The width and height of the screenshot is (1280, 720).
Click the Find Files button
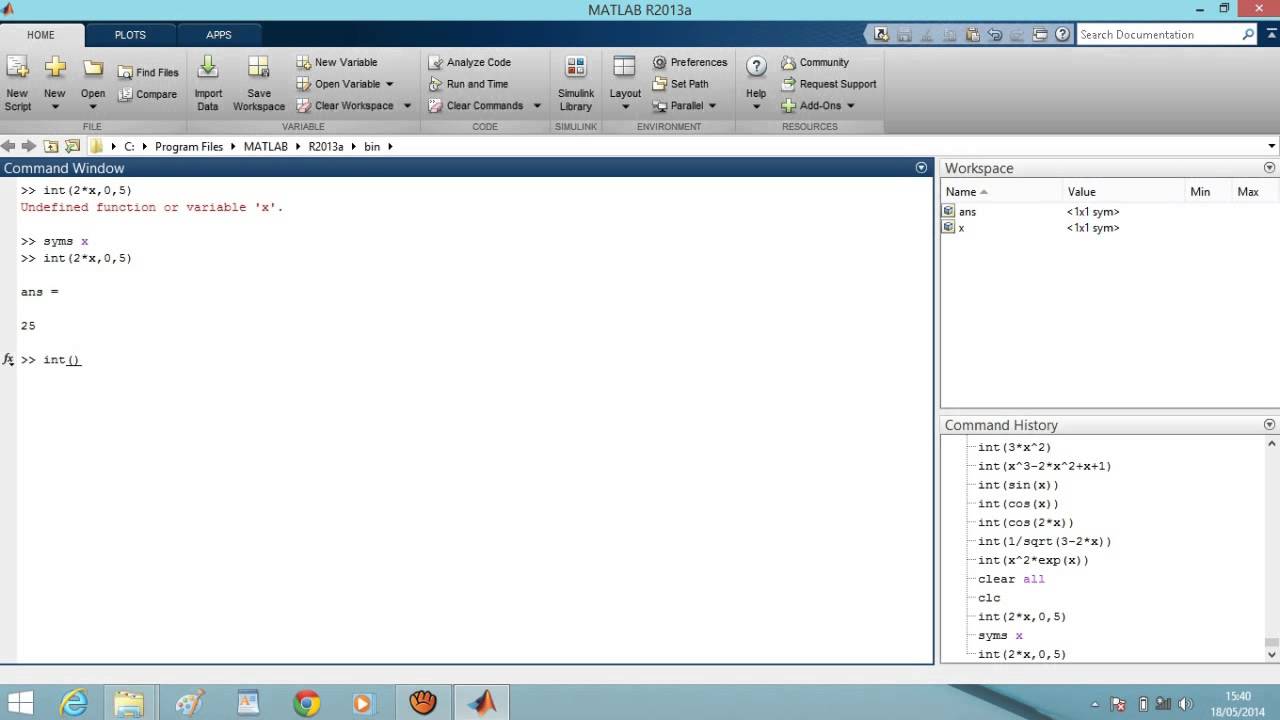pyautogui.click(x=148, y=72)
